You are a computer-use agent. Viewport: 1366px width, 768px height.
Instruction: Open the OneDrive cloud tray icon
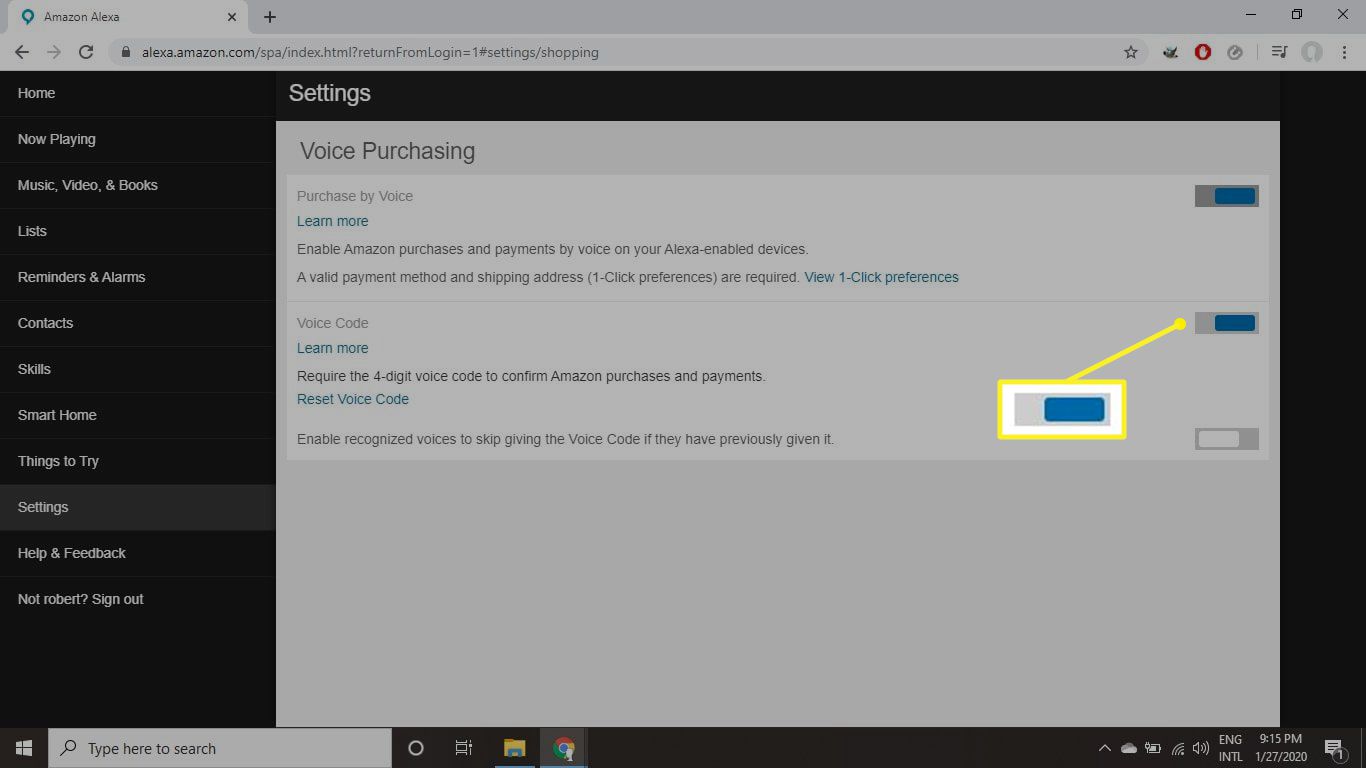tap(1129, 748)
